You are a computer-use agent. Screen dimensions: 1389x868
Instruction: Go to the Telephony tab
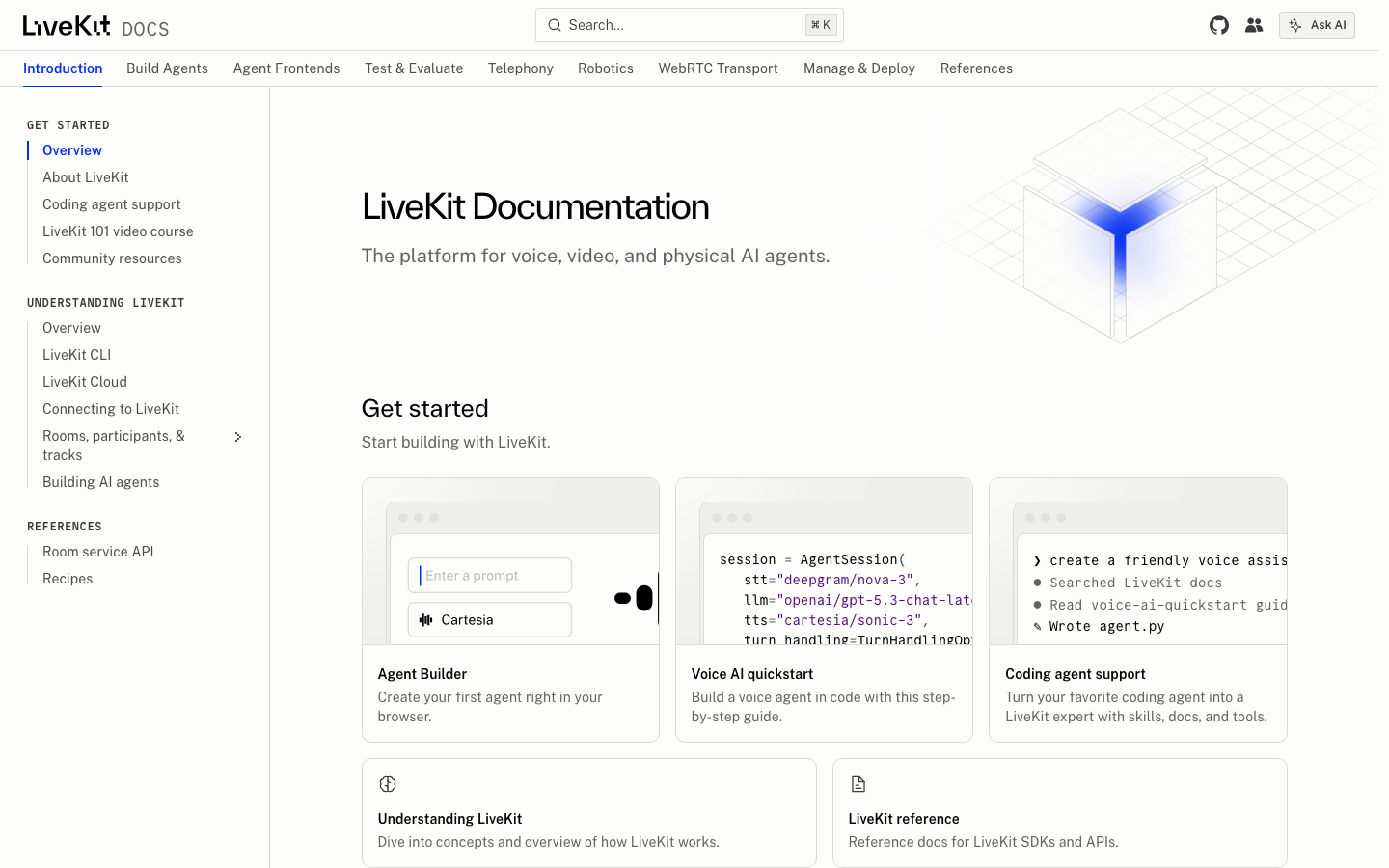click(x=521, y=68)
